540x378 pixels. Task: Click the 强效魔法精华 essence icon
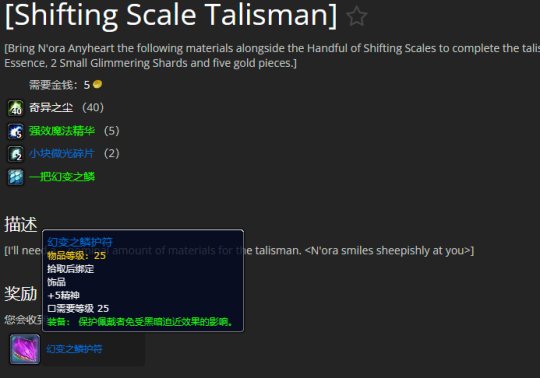coord(15,131)
